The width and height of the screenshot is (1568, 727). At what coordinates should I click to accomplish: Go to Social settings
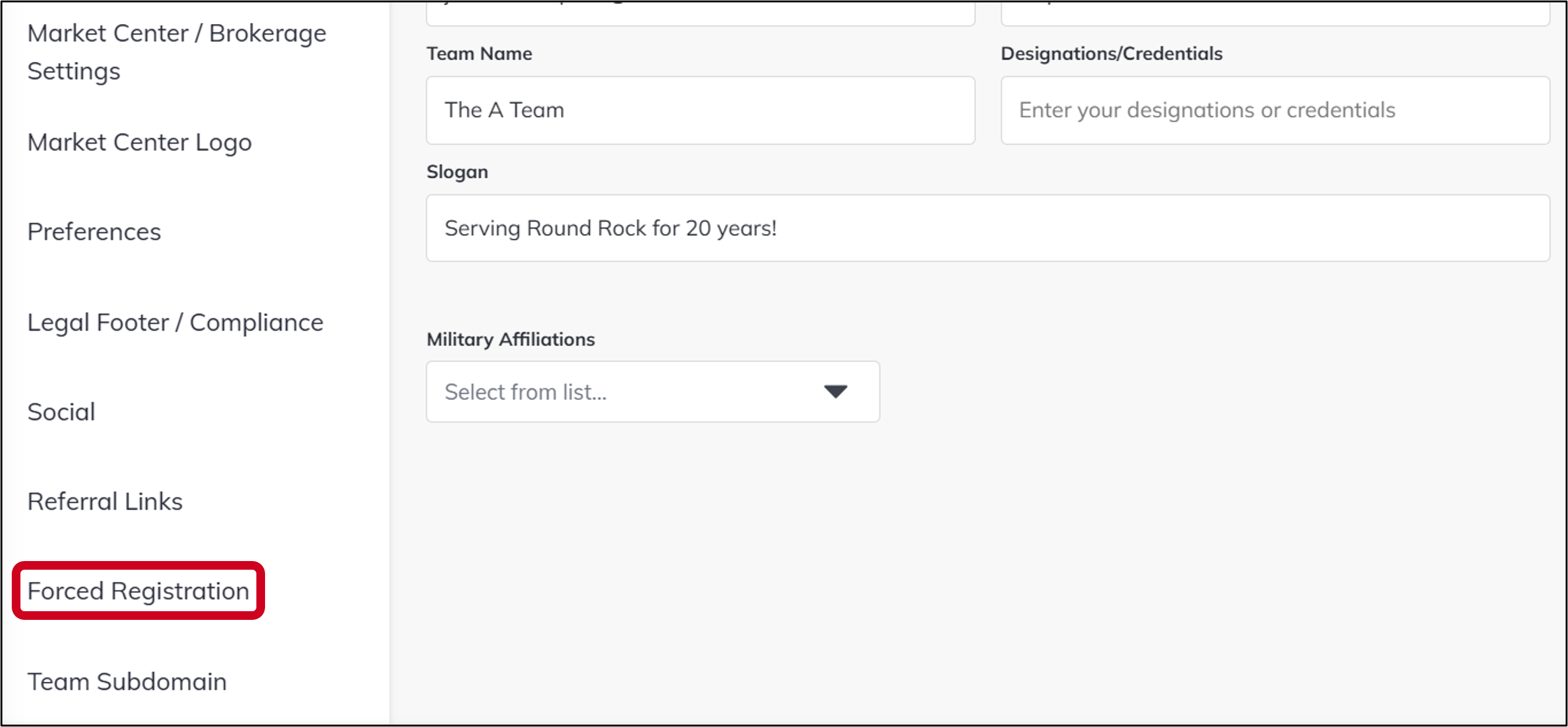(x=61, y=412)
